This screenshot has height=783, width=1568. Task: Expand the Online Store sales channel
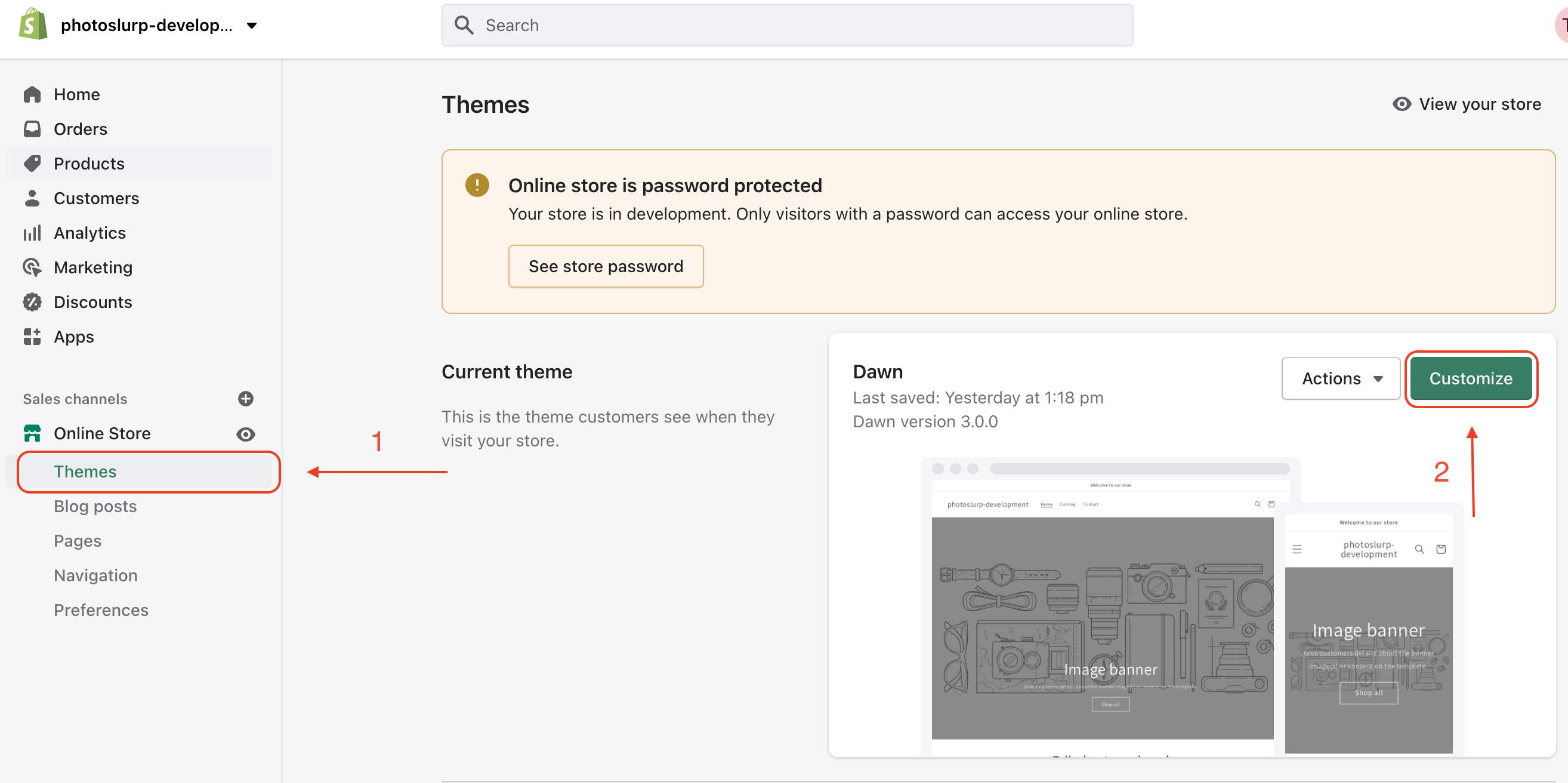pyautogui.click(x=102, y=433)
